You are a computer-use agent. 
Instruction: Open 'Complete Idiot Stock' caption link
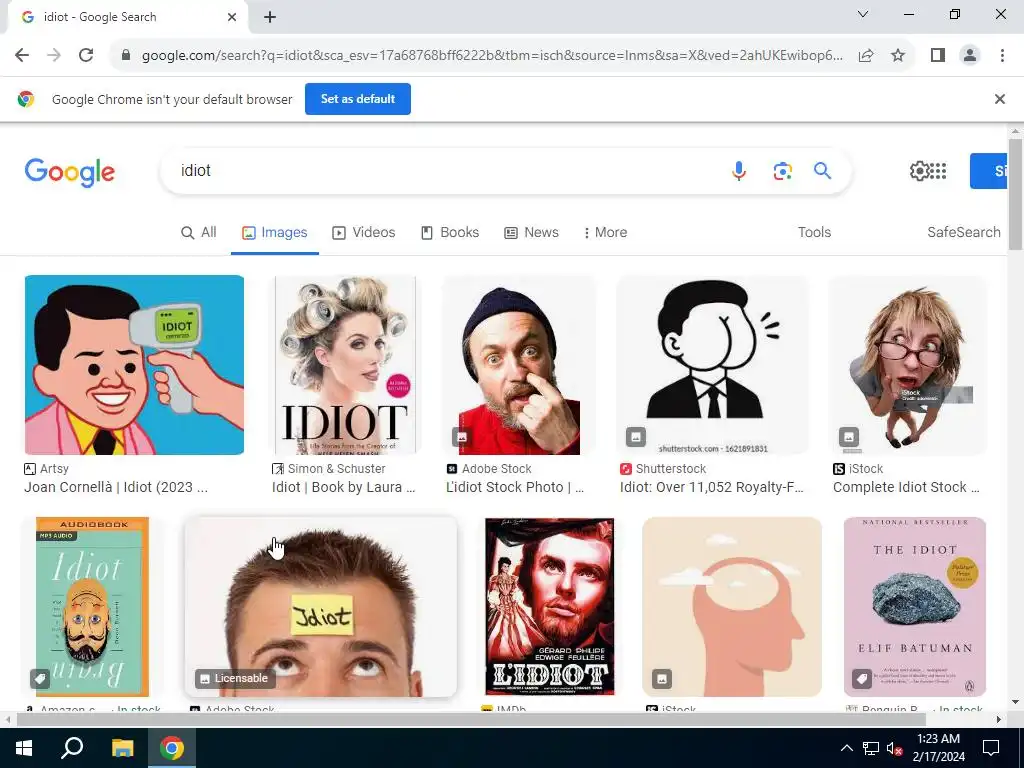pos(906,487)
